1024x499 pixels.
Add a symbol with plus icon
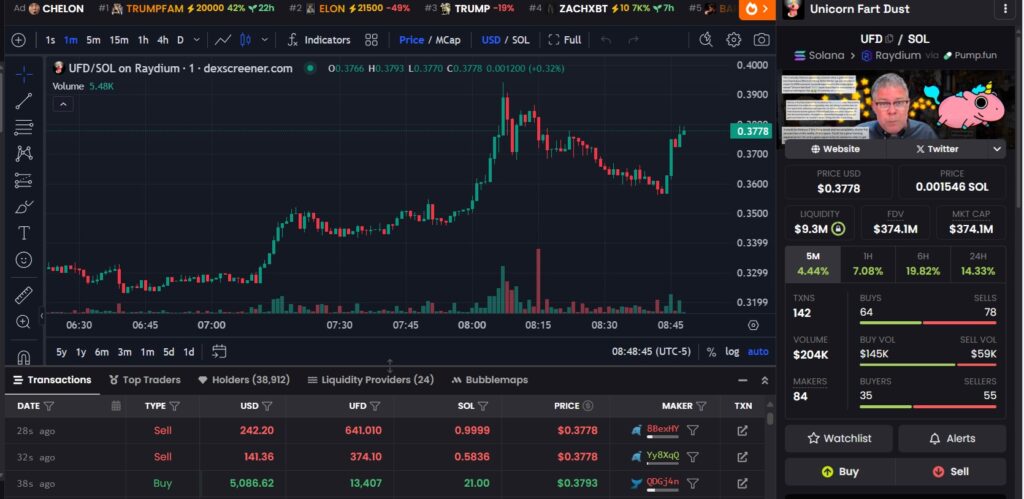point(18,40)
